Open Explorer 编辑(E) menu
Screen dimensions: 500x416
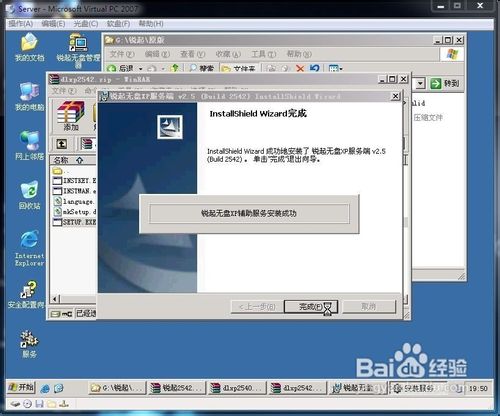(x=157, y=54)
